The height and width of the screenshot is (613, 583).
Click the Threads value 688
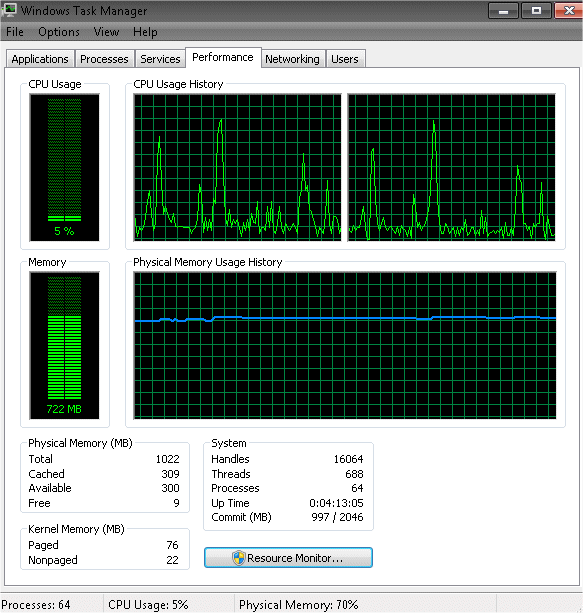(354, 474)
